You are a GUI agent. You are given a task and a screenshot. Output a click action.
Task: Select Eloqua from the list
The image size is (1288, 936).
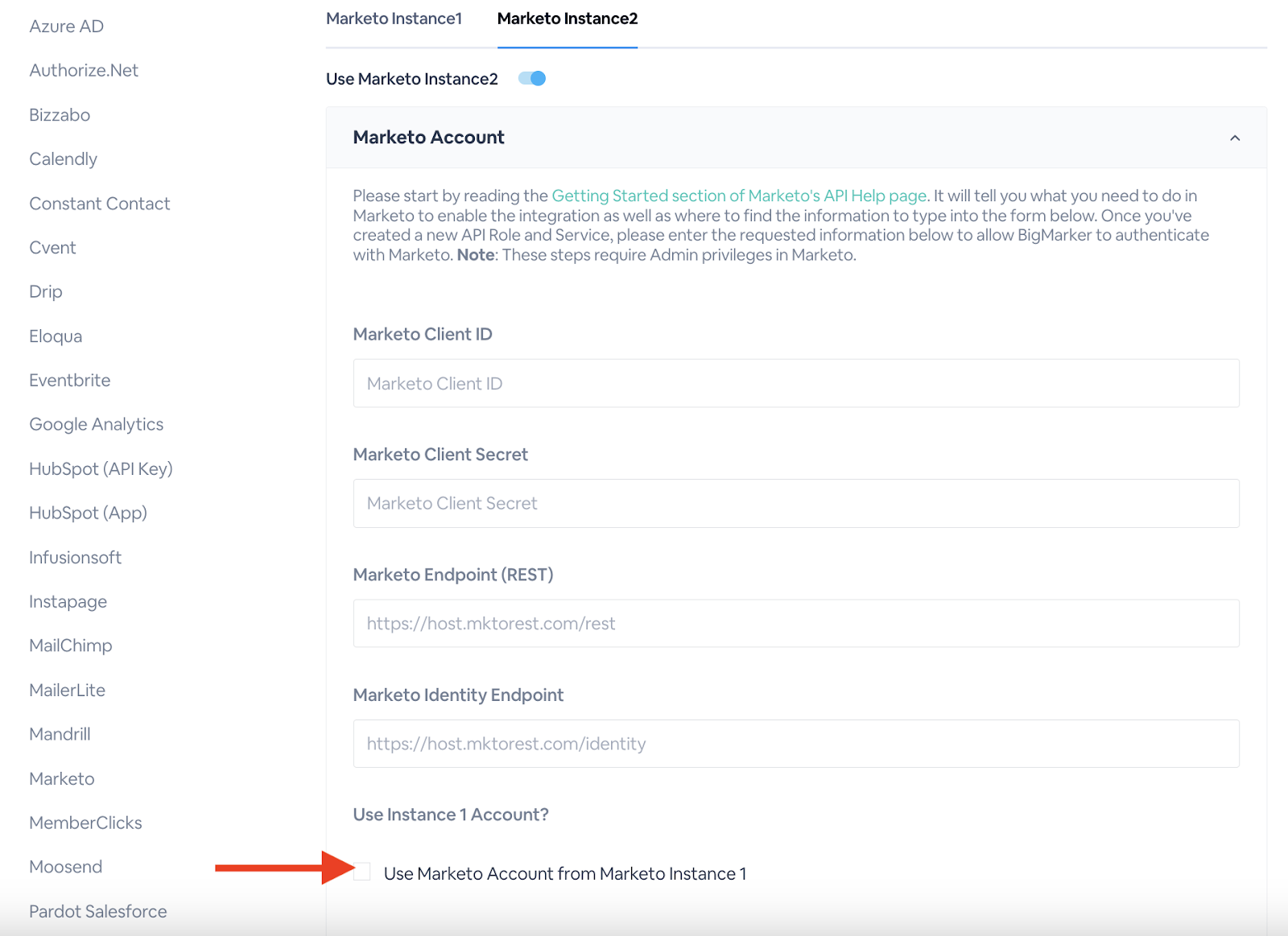(x=56, y=336)
